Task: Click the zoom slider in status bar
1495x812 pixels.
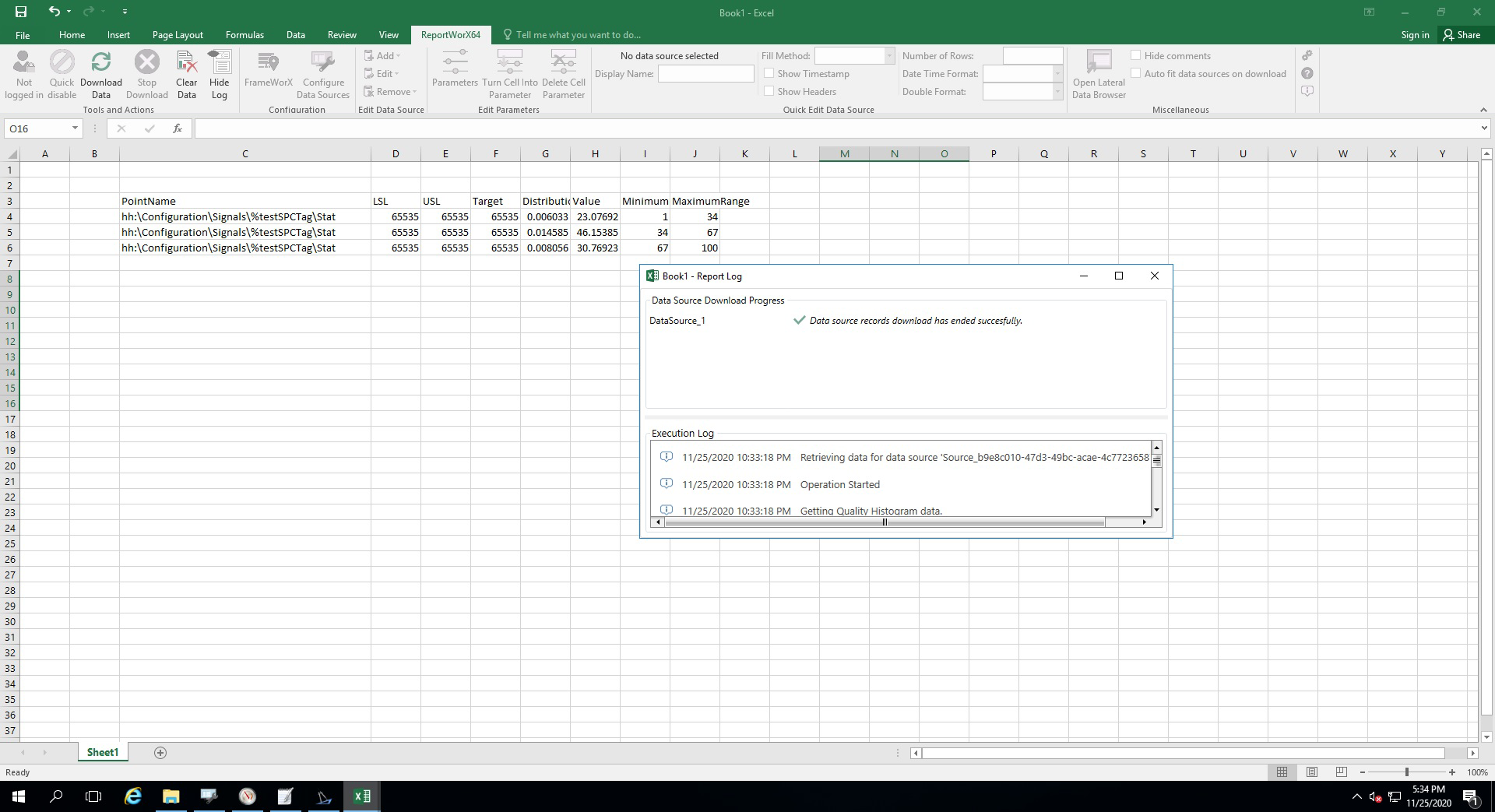Action: pos(1406,772)
